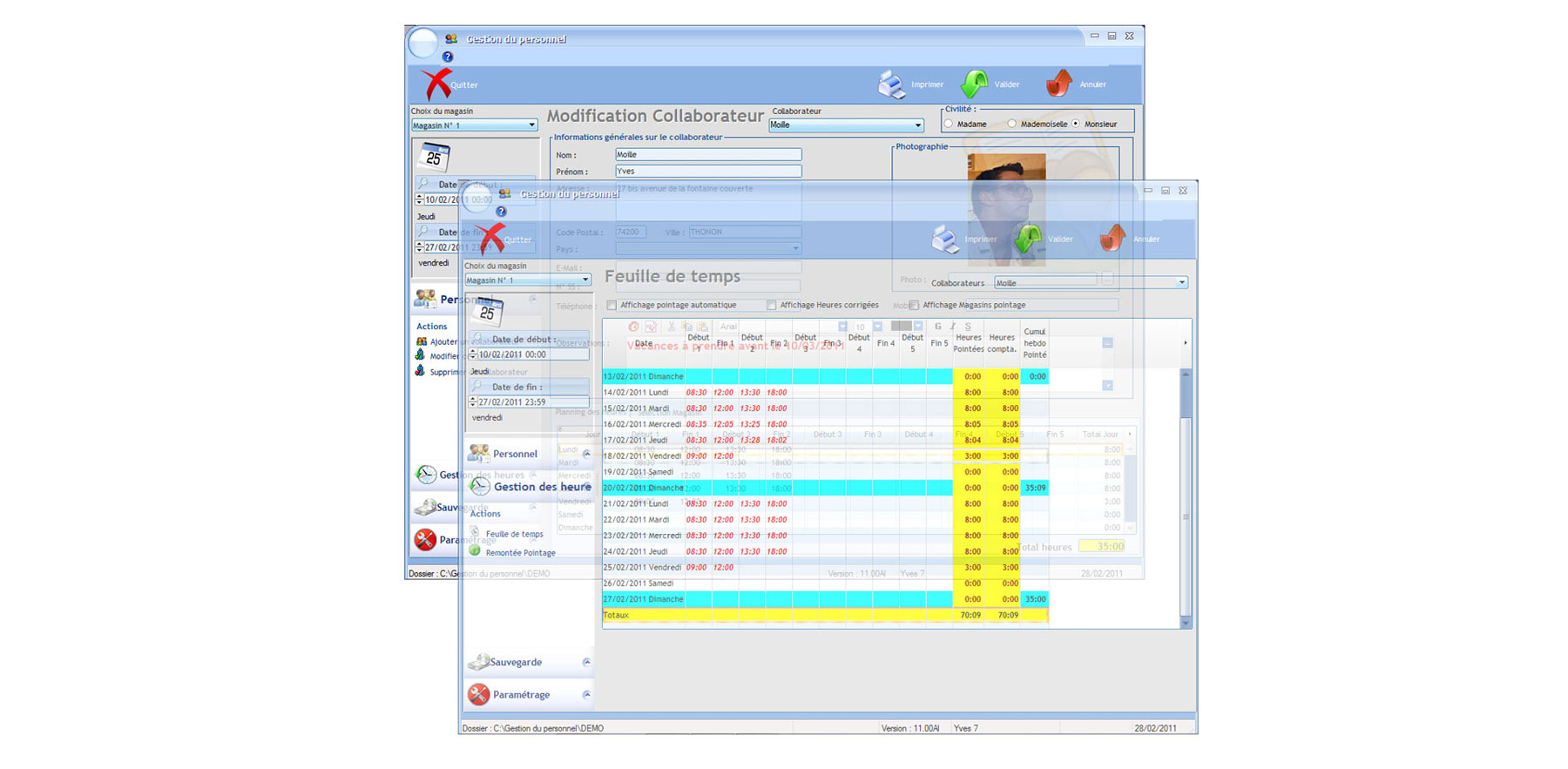Select Remontée Pointage under Actions
The image size is (1568, 769).
pyautogui.click(x=520, y=553)
